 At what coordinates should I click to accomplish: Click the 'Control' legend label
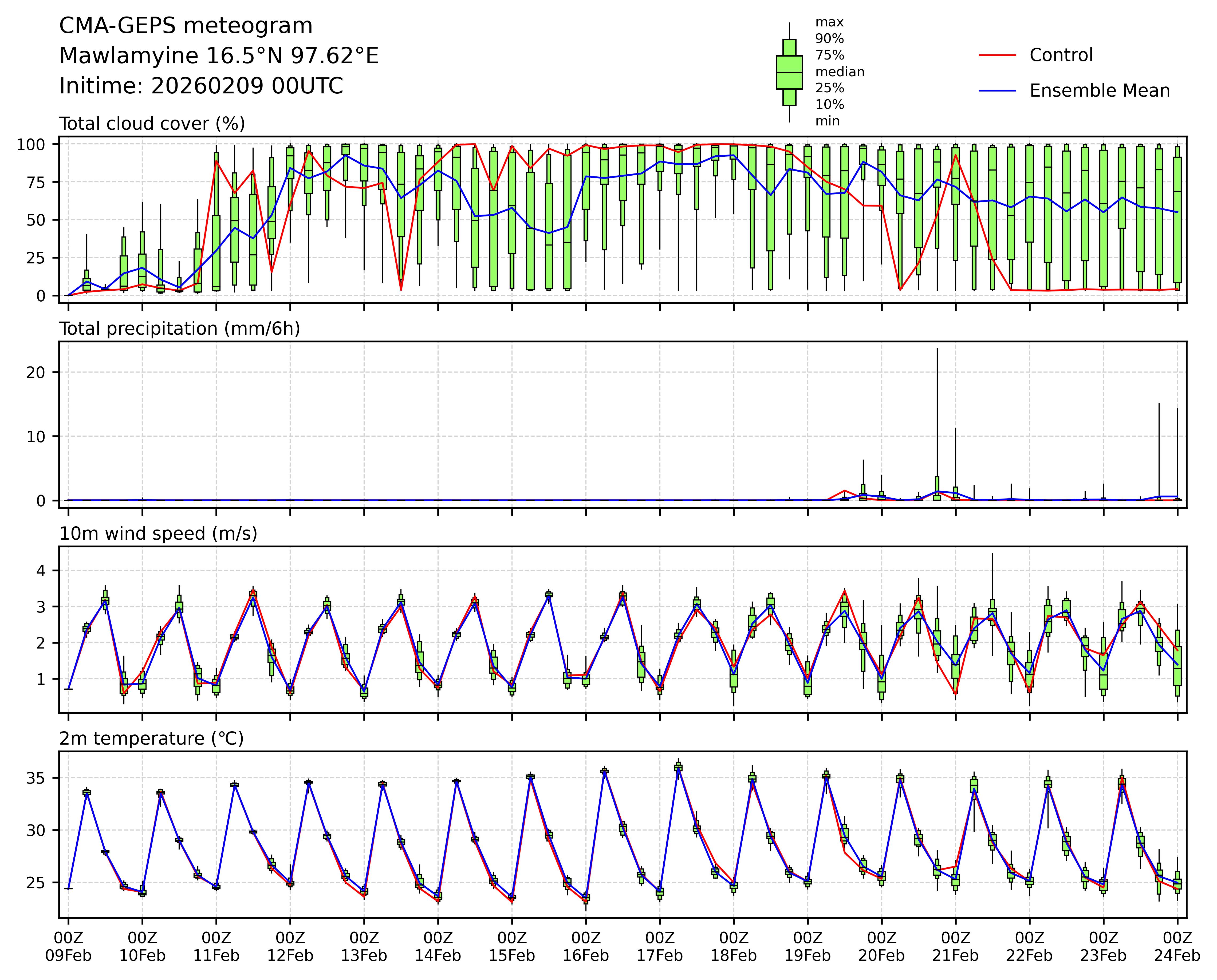click(1061, 55)
